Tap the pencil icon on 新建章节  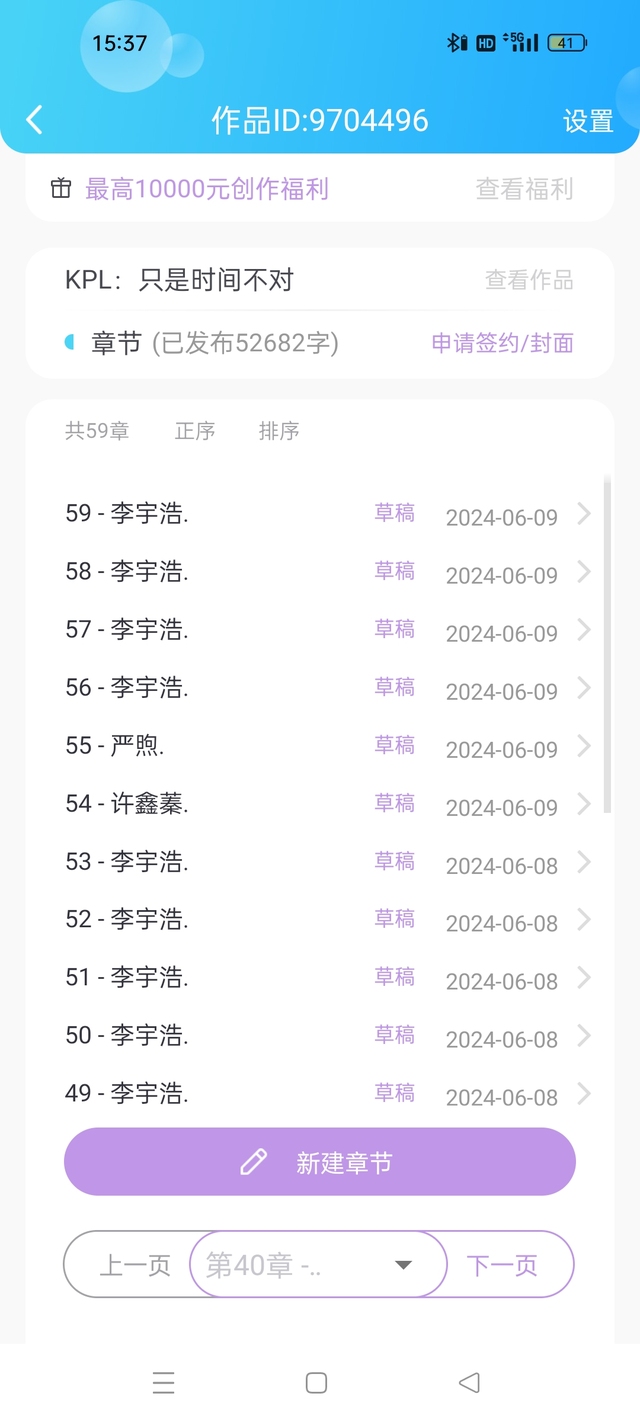[254, 1162]
